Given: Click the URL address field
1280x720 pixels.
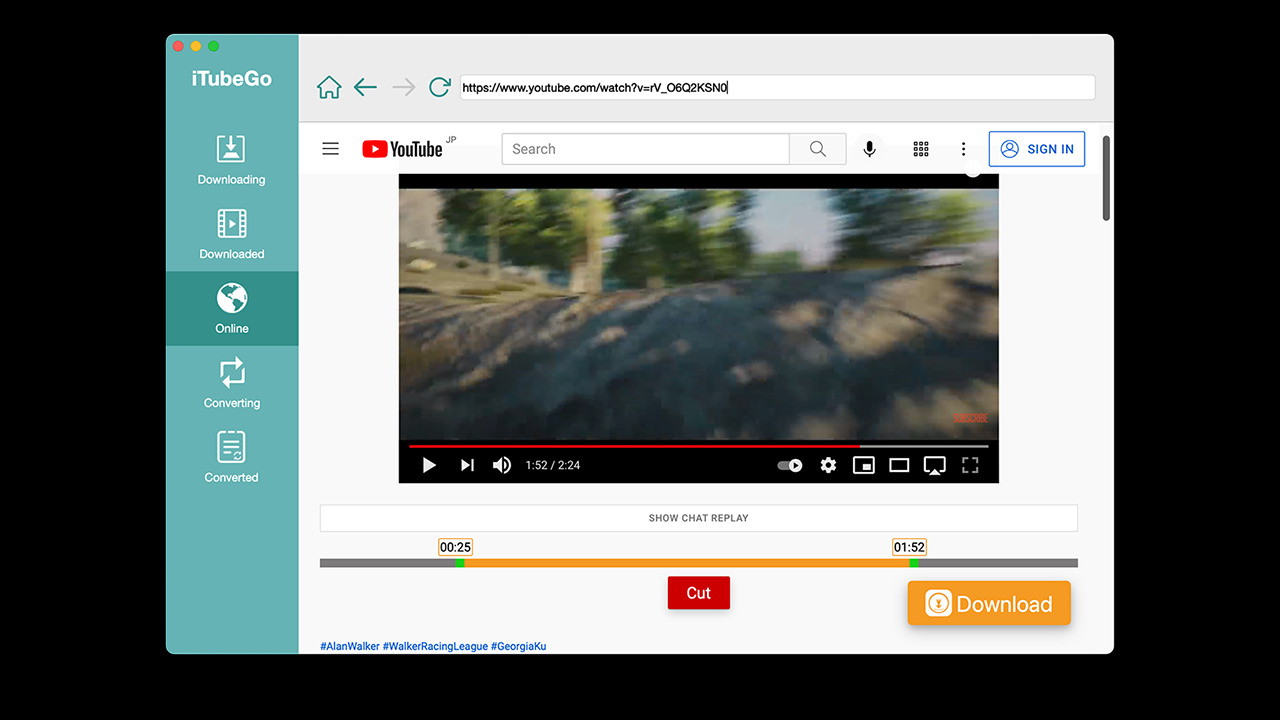Looking at the screenshot, I should tap(777, 88).
